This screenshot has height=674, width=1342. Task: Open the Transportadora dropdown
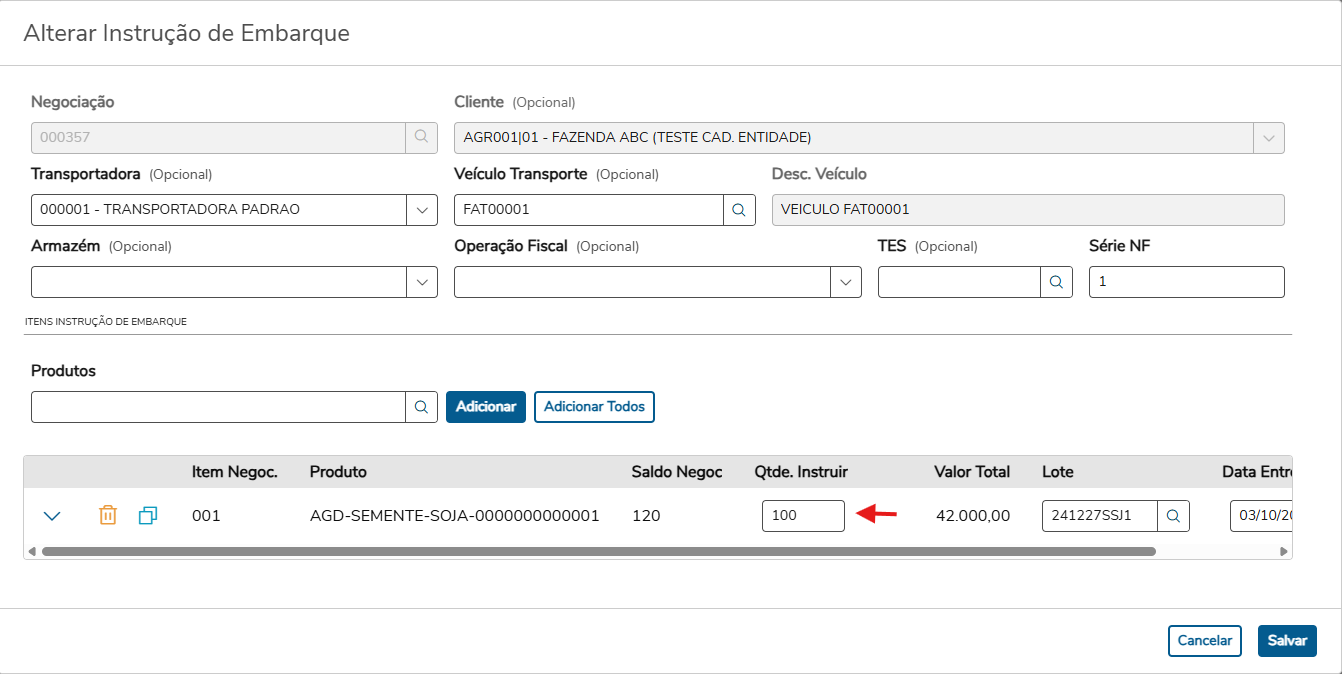pyautogui.click(x=421, y=210)
